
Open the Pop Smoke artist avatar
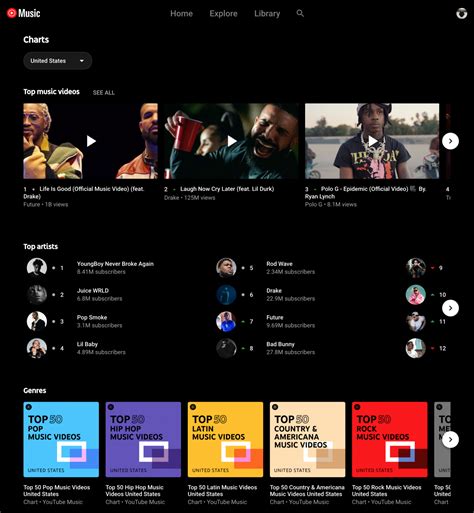pyautogui.click(x=37, y=321)
